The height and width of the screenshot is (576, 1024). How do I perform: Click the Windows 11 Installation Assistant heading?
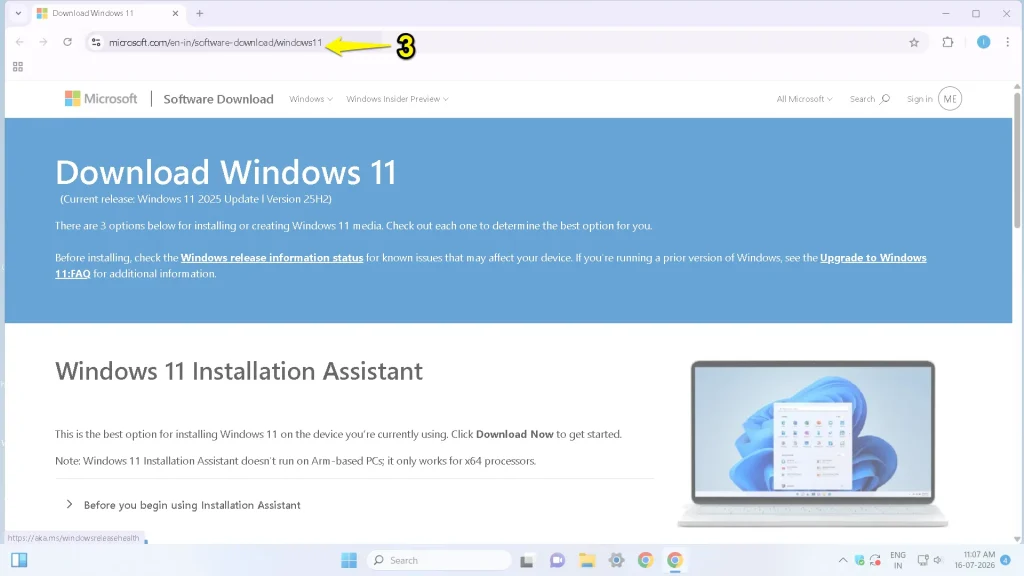pos(239,371)
